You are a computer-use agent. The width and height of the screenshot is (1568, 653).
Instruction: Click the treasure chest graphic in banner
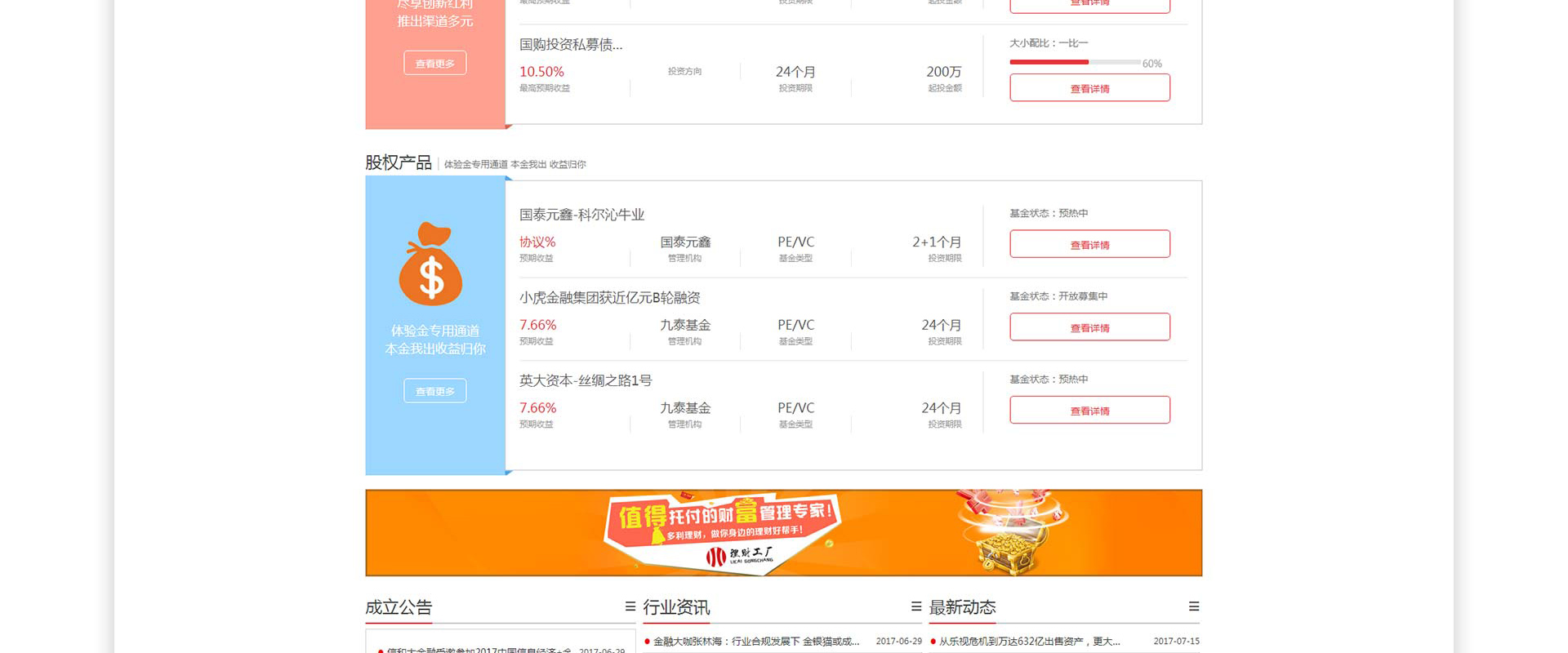pos(1010,533)
